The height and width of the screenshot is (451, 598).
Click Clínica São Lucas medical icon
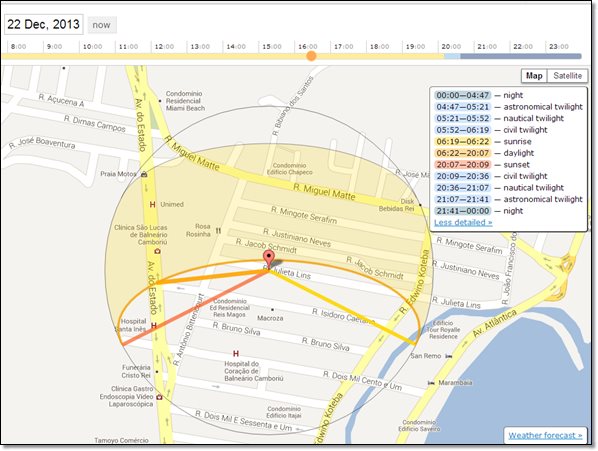pyautogui.click(x=157, y=251)
